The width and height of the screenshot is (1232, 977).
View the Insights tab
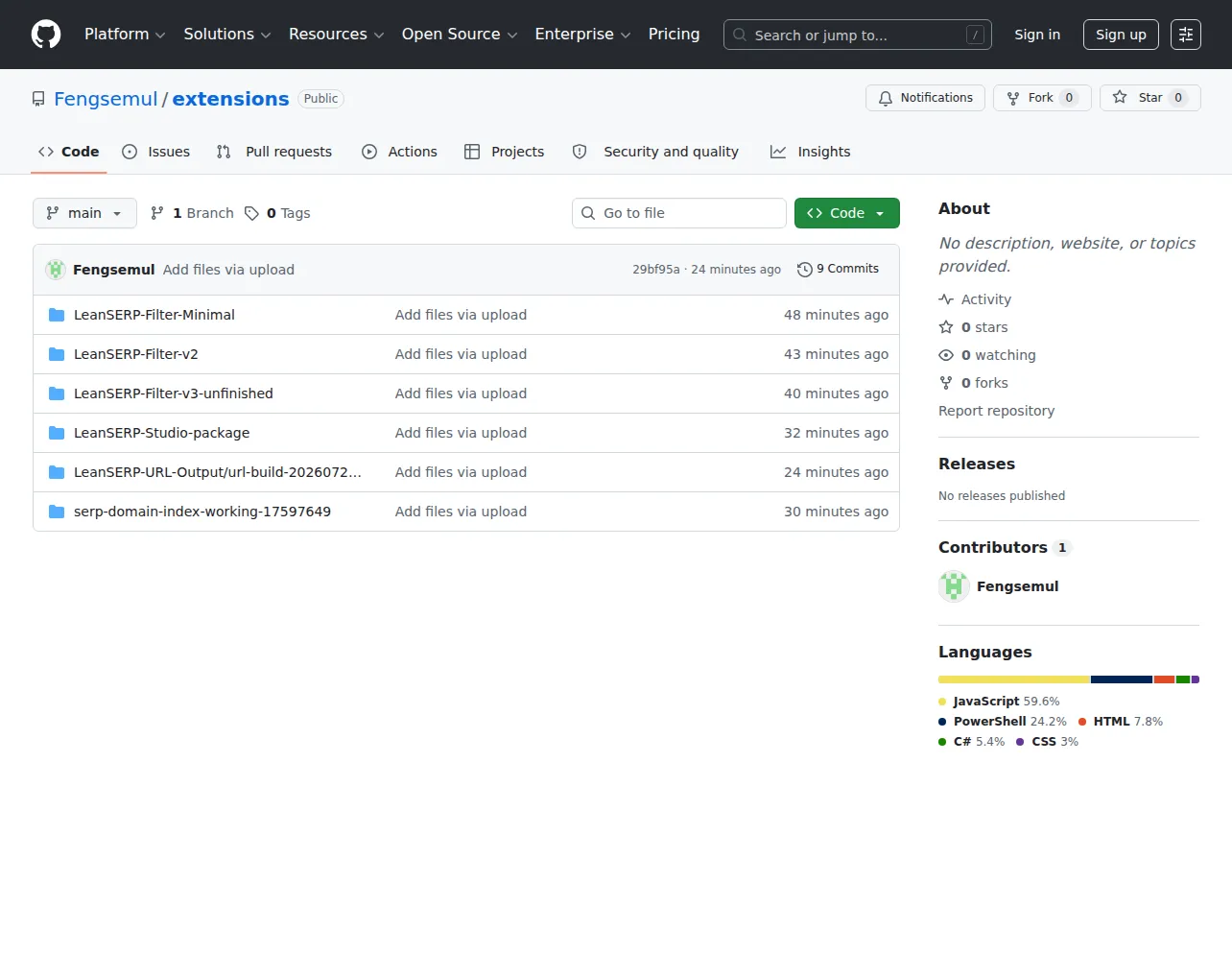coord(811,152)
